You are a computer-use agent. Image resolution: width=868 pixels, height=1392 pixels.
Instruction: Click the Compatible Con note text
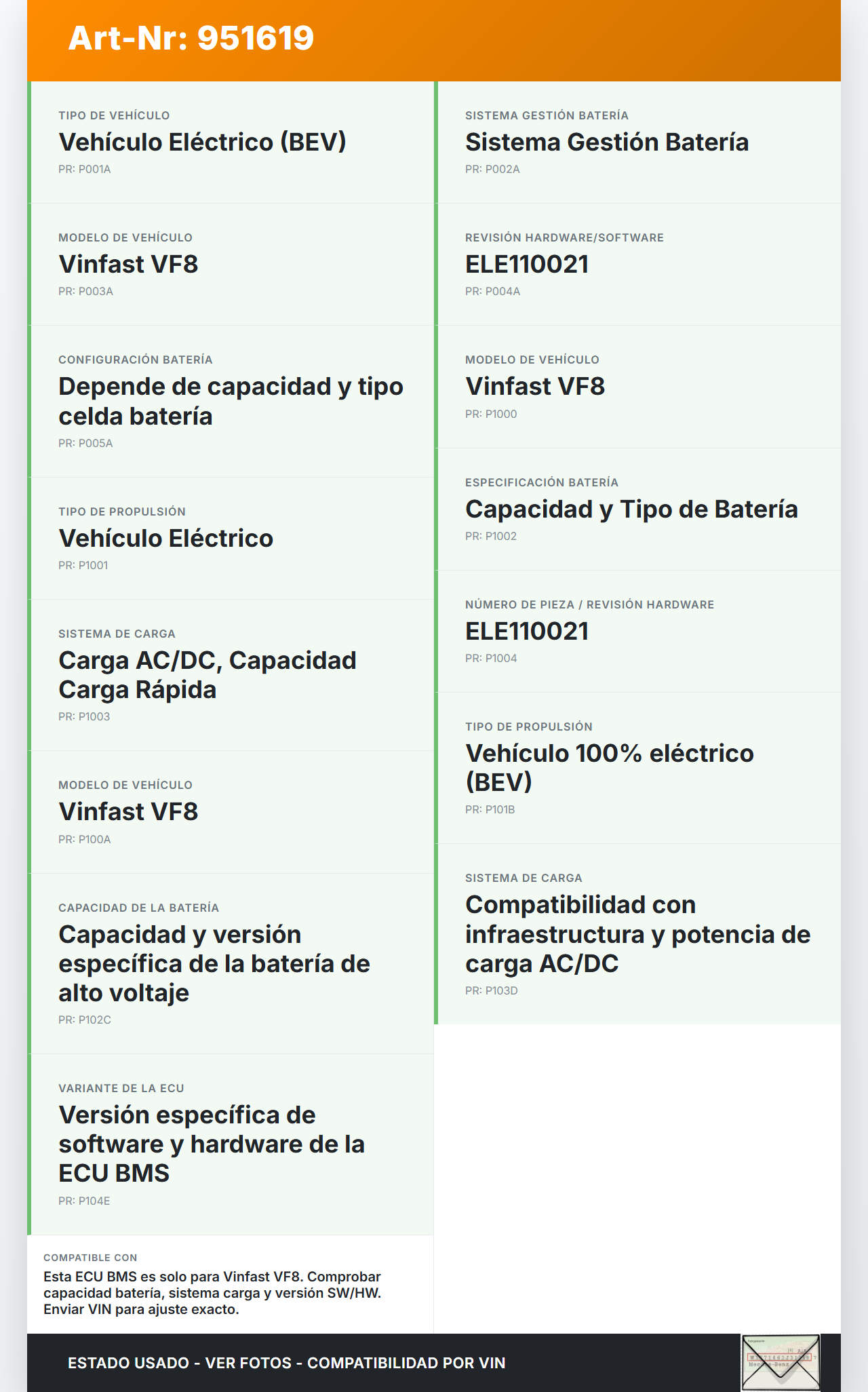[212, 1293]
